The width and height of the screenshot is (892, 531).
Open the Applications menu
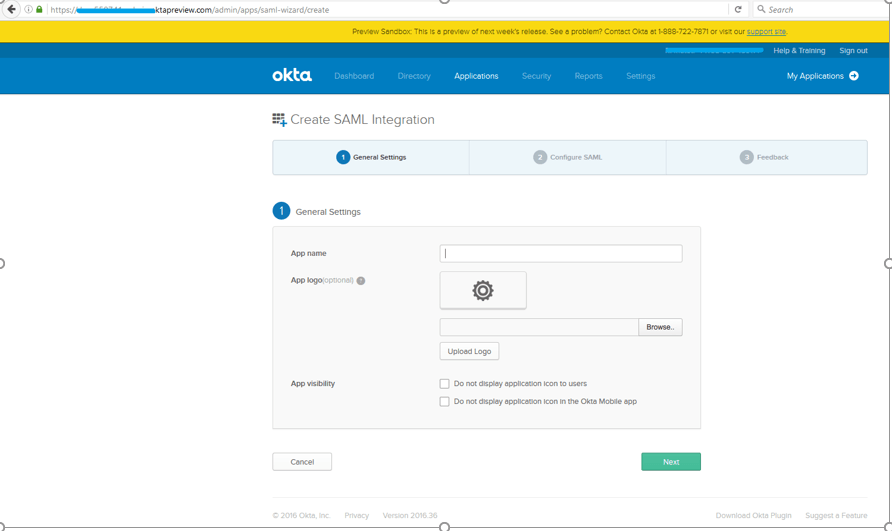pyautogui.click(x=476, y=76)
